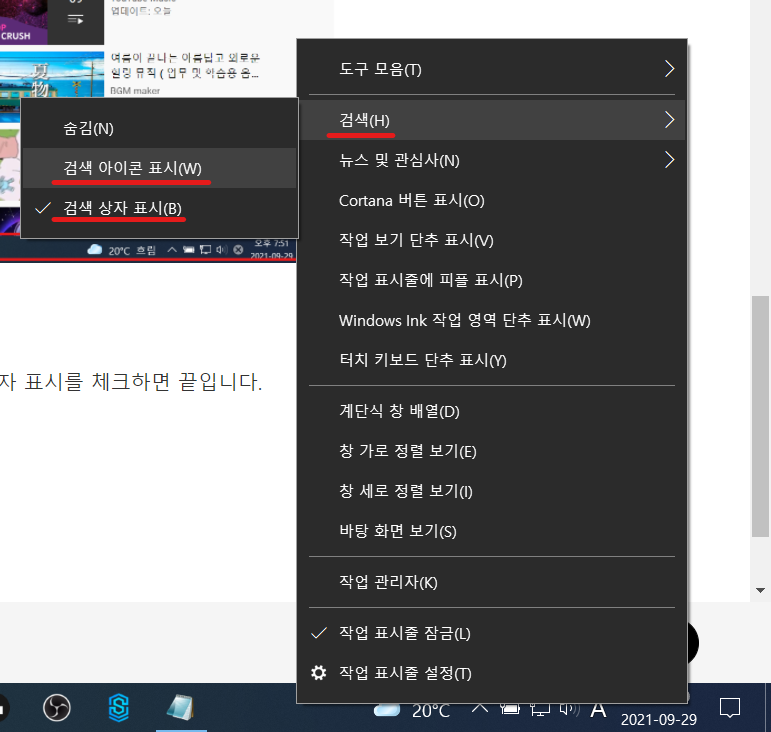Toggle 터치 키보드 단추 표시(Y)

tap(492, 360)
